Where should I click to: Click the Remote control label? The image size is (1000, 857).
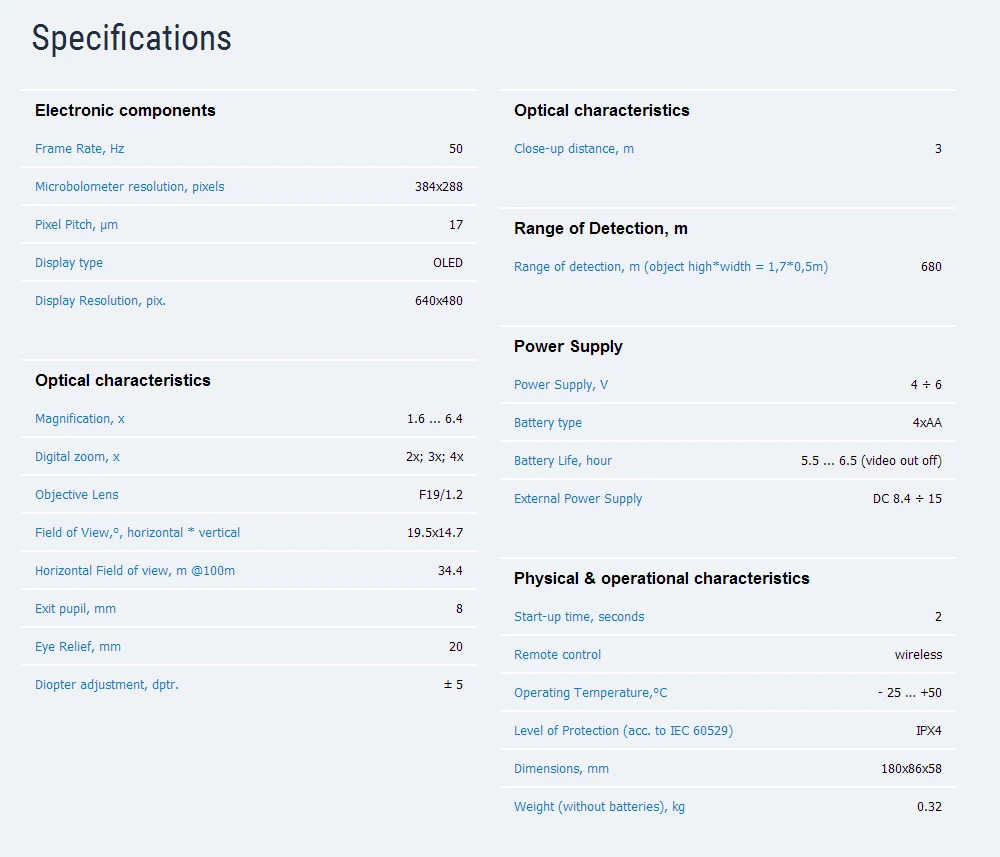(557, 655)
